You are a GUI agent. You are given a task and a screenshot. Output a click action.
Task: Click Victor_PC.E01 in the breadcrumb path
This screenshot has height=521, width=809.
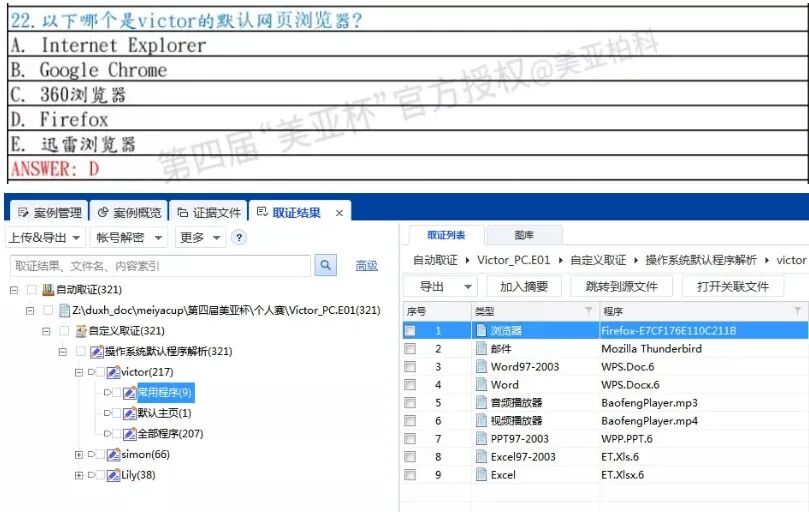pos(513,260)
